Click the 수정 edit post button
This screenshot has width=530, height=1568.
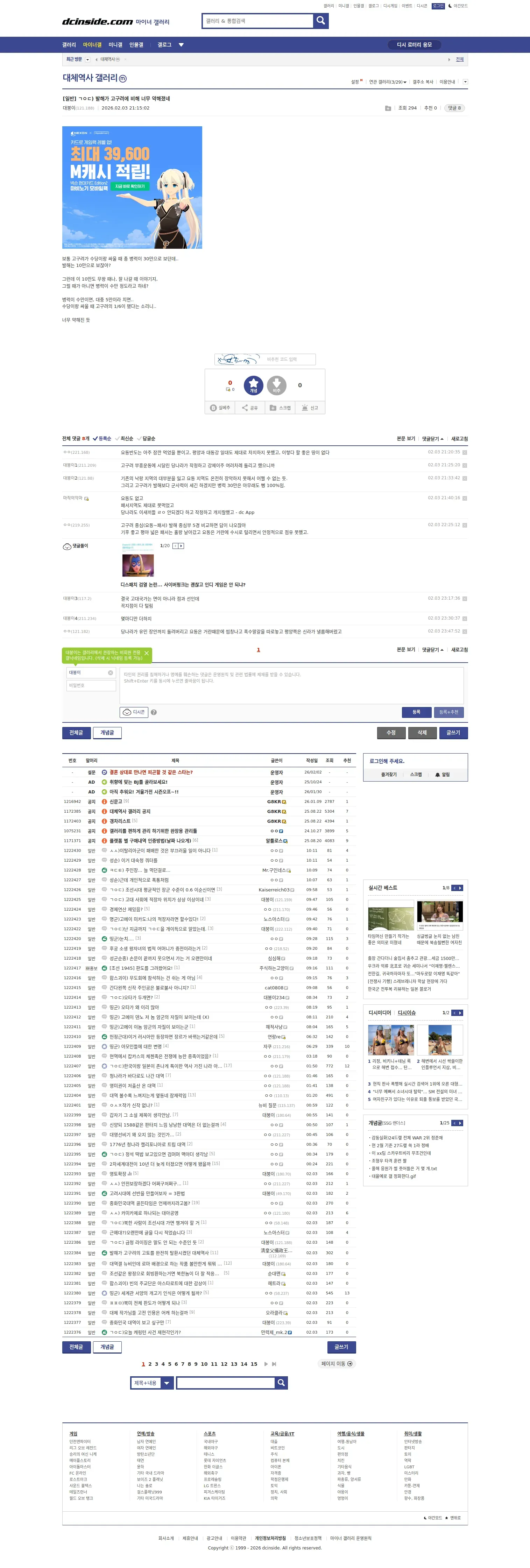click(391, 733)
